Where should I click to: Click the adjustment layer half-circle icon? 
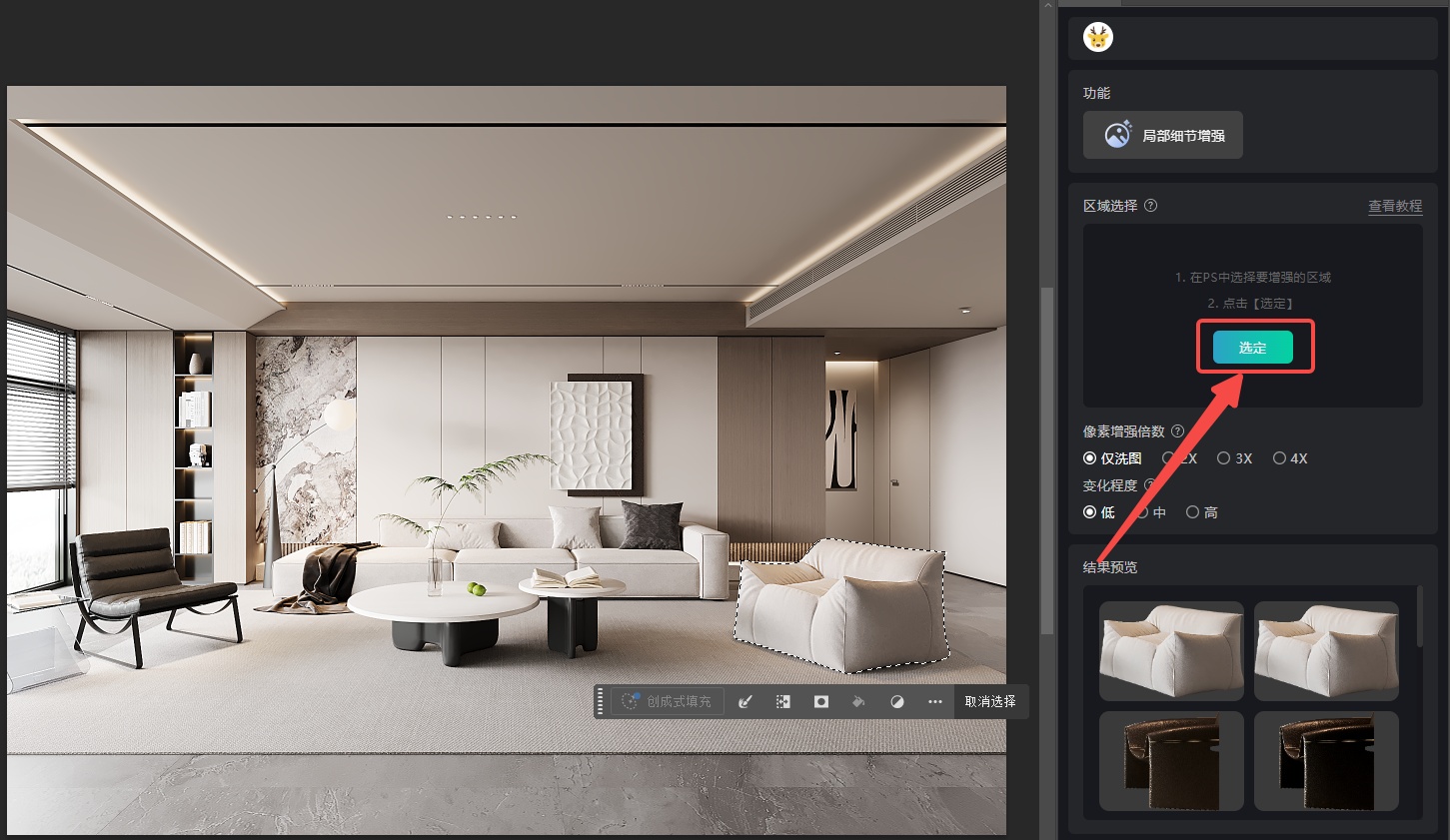click(x=897, y=701)
